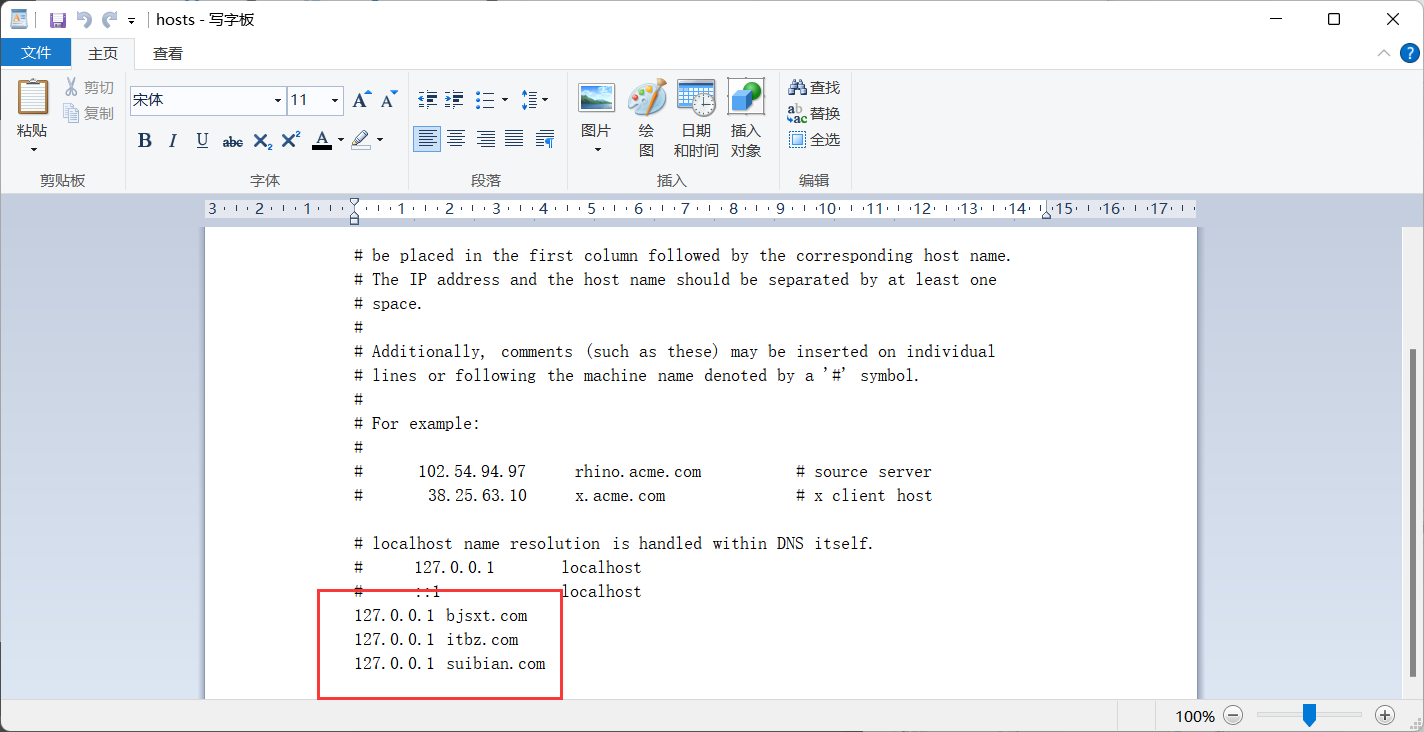
Task: Click the vertical scrollbar thumb
Action: 1412,512
